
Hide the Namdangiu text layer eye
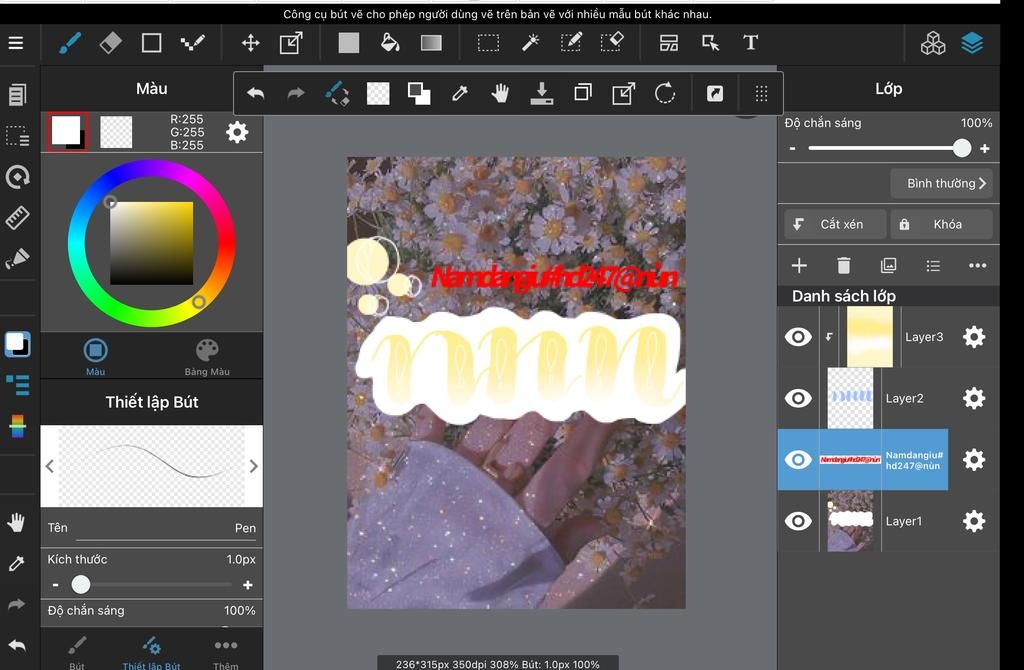pyautogui.click(x=798, y=460)
